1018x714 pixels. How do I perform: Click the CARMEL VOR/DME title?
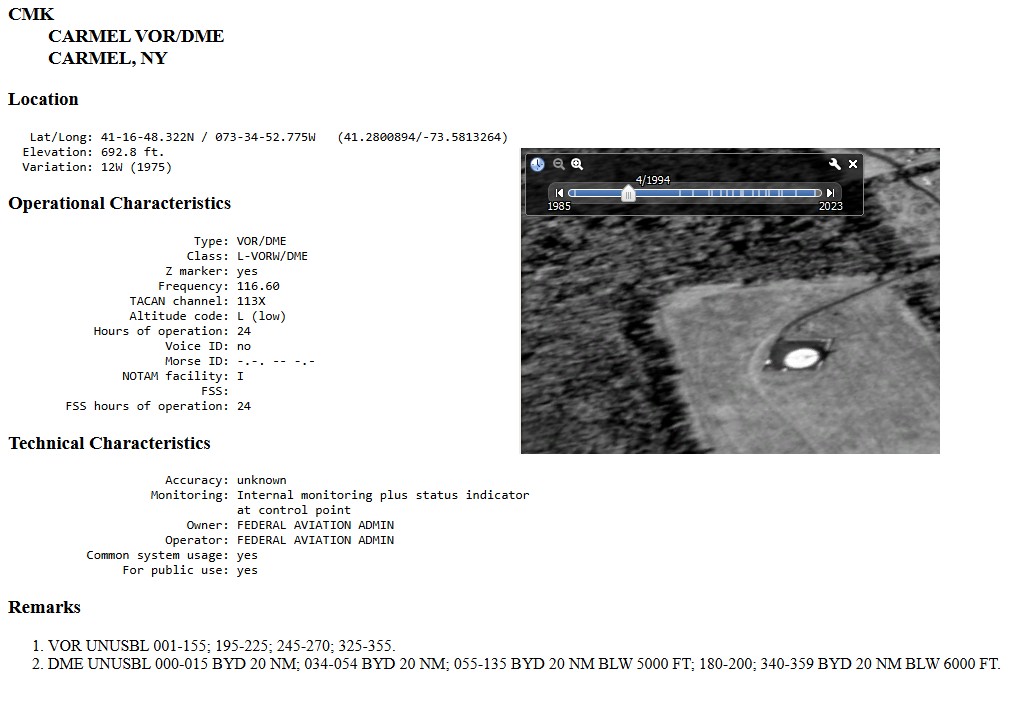click(136, 36)
